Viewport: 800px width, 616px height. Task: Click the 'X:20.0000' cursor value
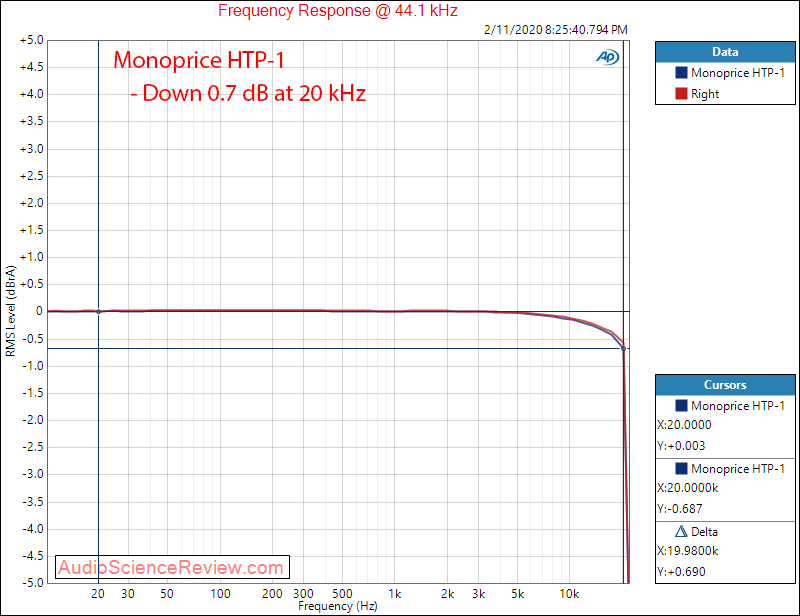pyautogui.click(x=684, y=425)
